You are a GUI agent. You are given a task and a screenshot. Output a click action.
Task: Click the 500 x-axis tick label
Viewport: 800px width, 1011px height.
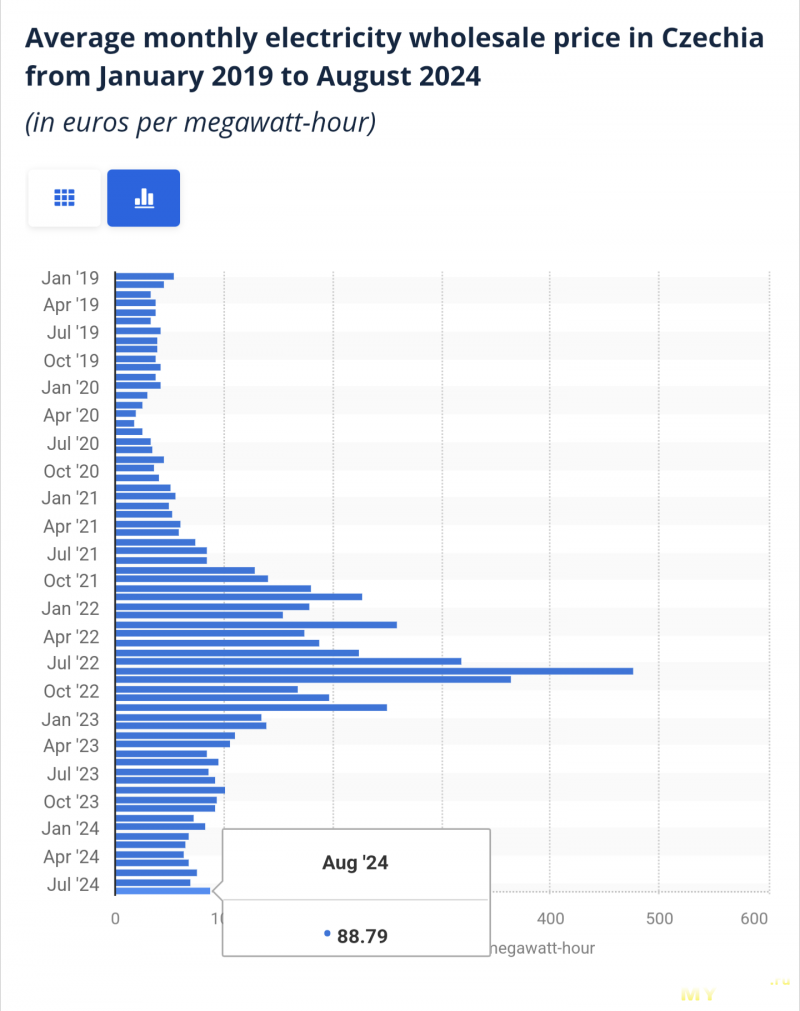click(659, 919)
